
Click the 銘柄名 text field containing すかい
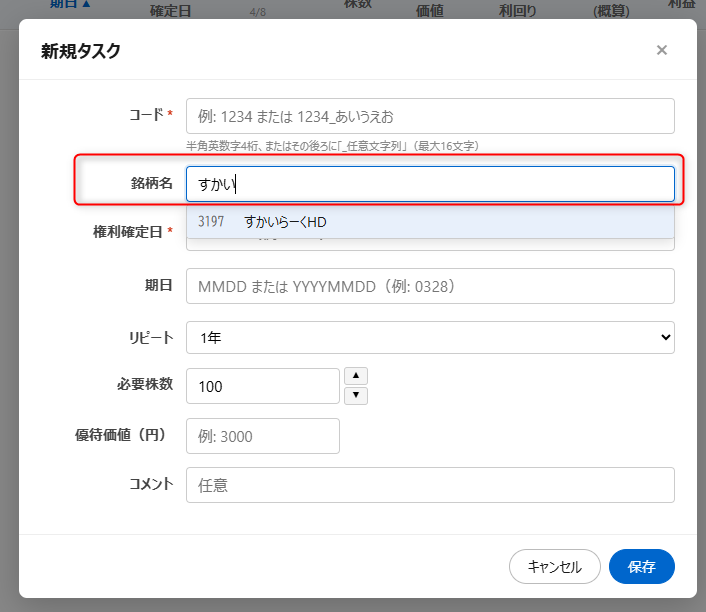[x=430, y=183]
